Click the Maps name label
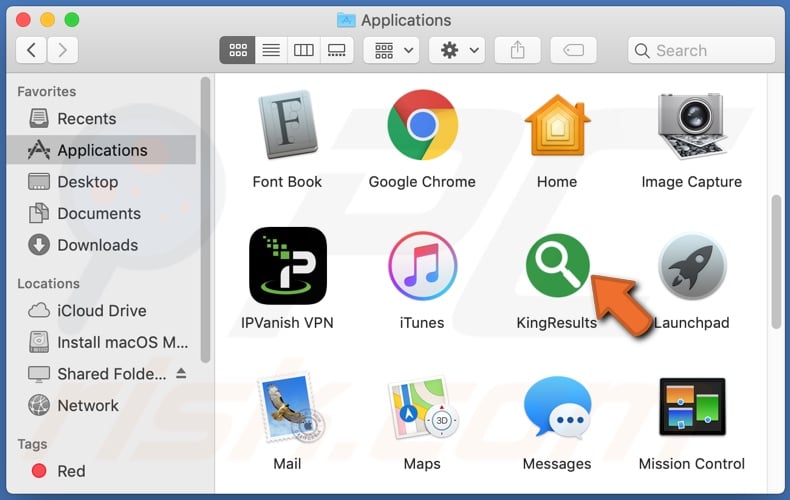 tap(422, 464)
